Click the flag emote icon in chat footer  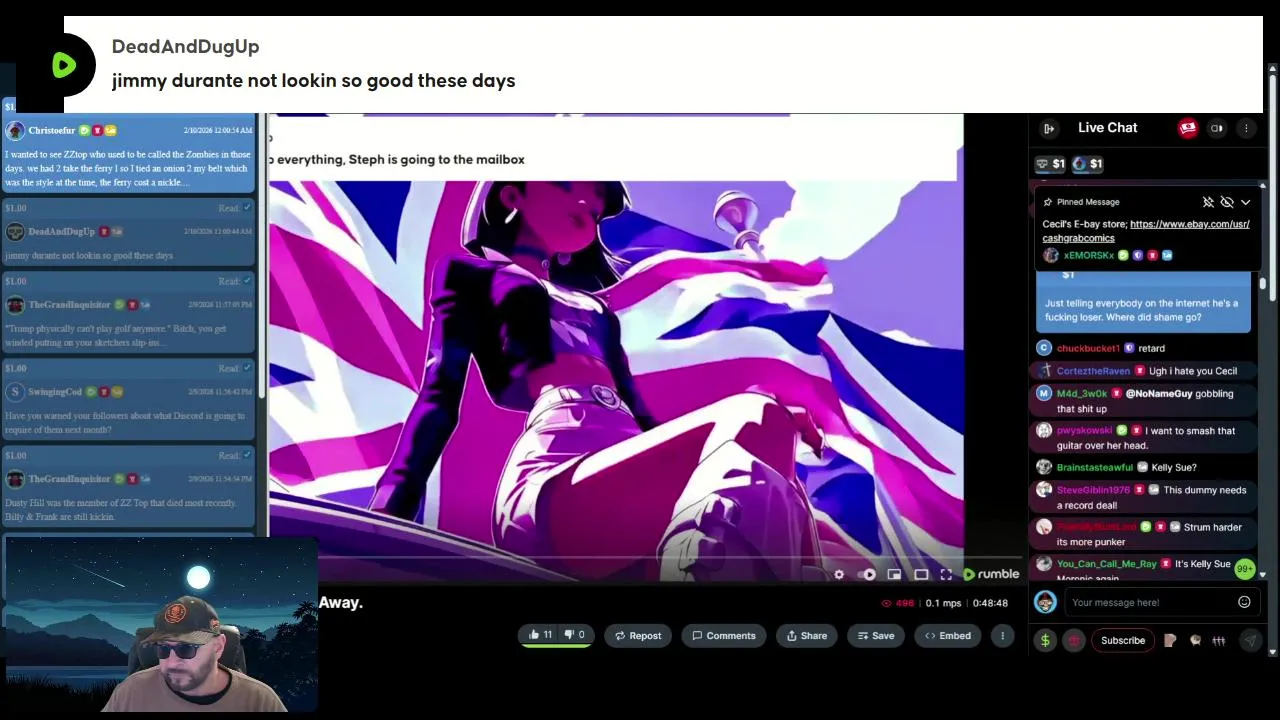tap(1170, 641)
